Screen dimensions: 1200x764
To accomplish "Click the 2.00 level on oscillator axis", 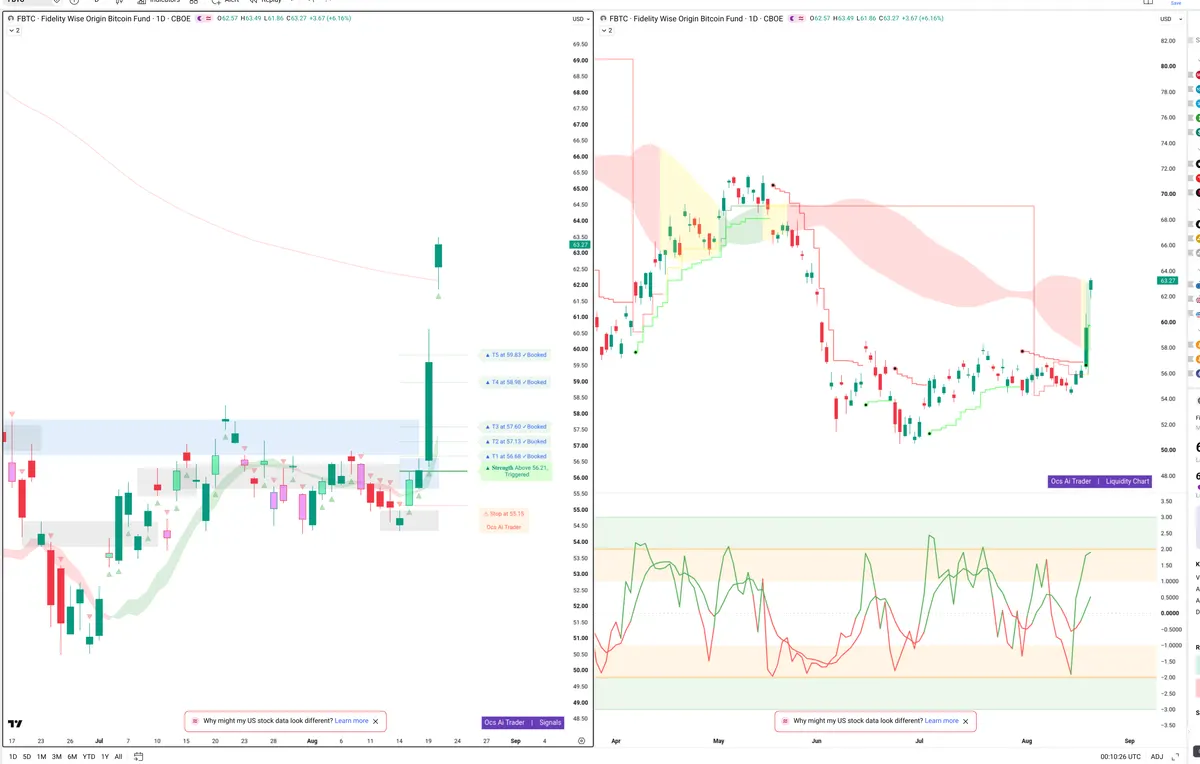I will (1166, 549).
